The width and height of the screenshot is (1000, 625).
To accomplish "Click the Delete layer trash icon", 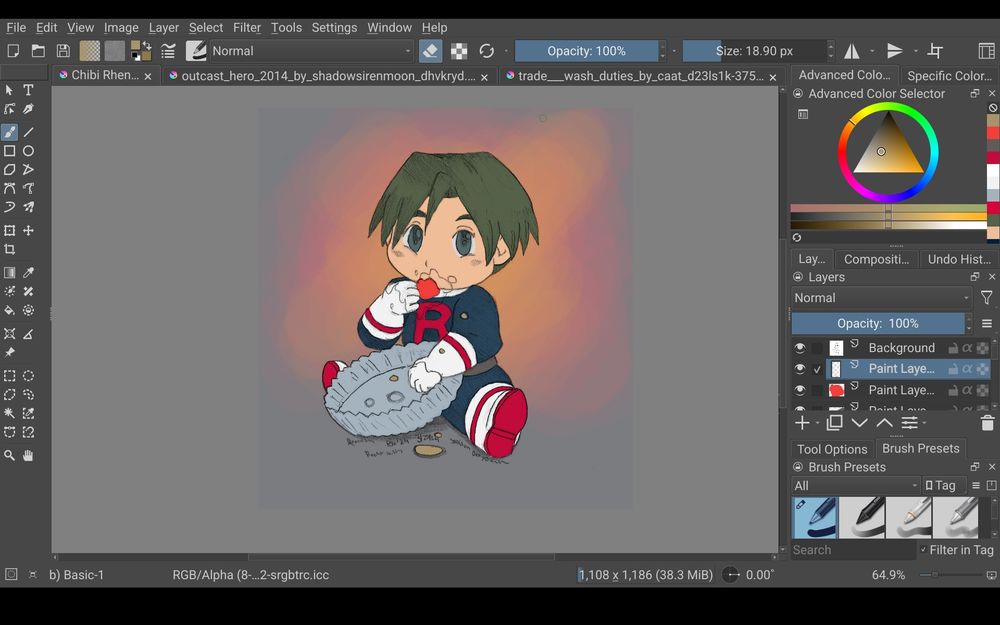I will 987,423.
